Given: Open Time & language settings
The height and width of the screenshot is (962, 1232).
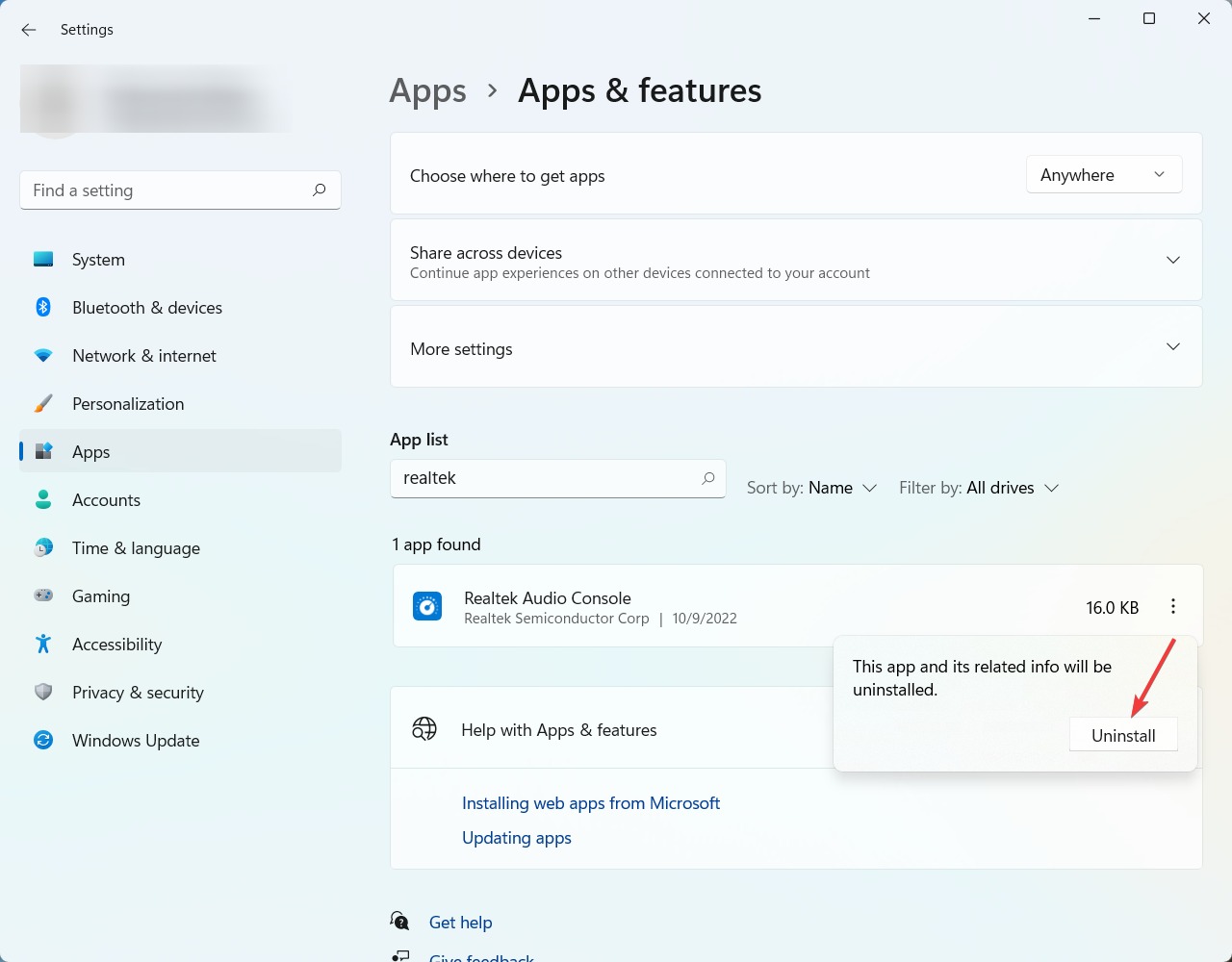Looking at the screenshot, I should pyautogui.click(x=136, y=548).
